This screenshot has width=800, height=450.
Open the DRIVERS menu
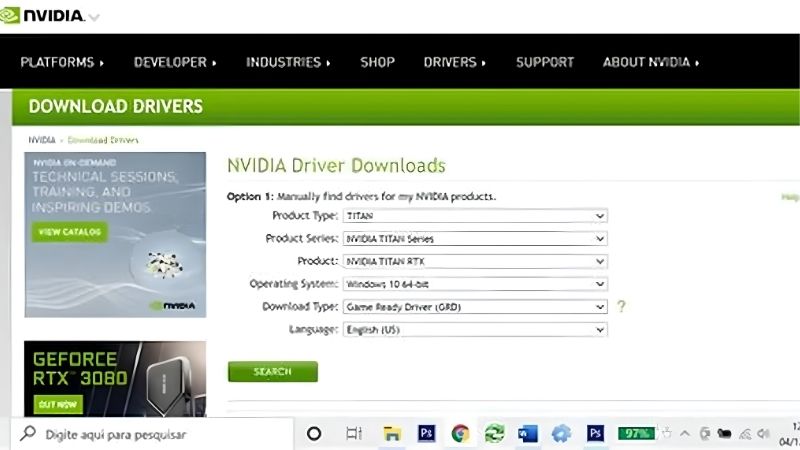(455, 62)
